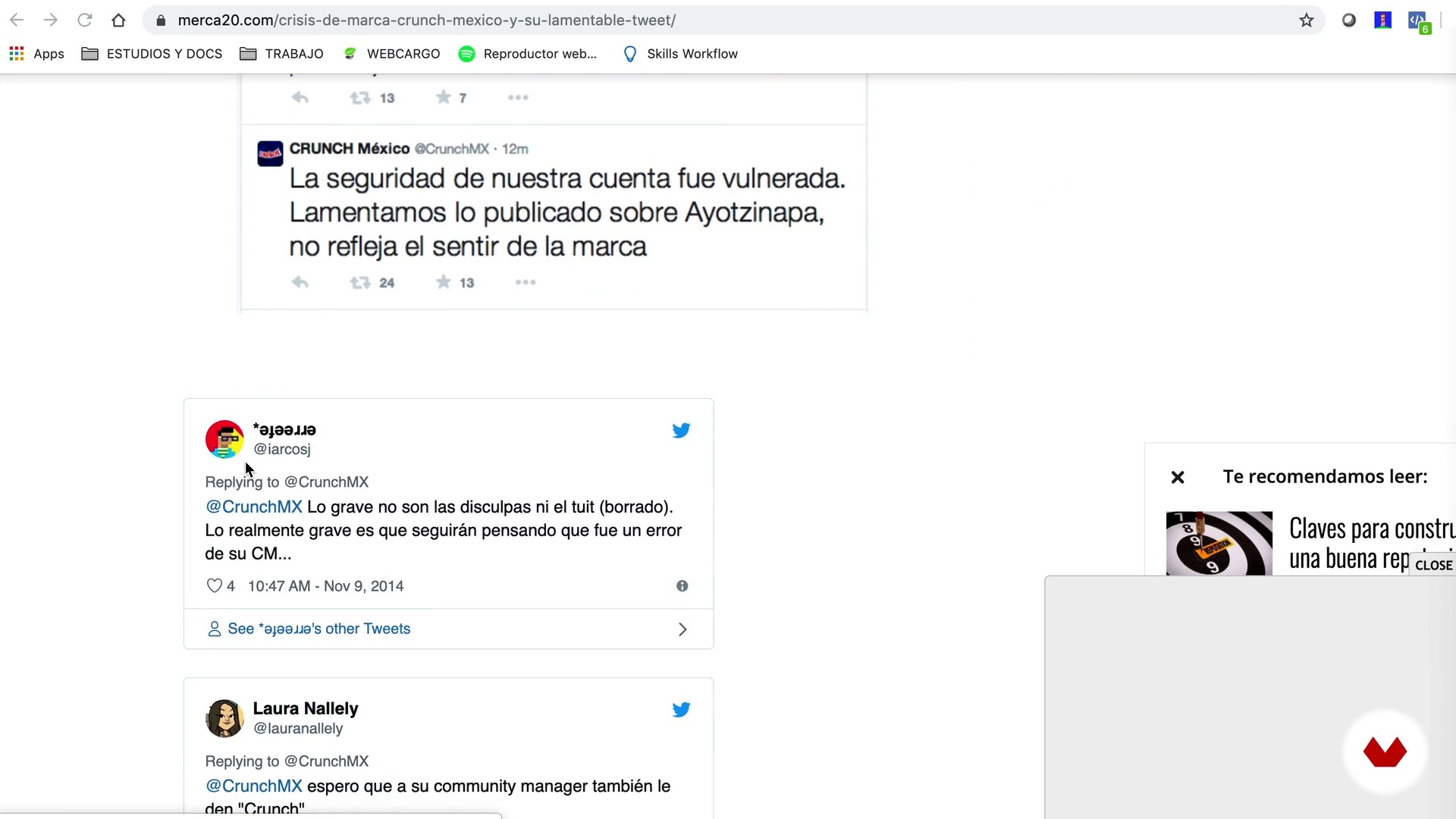
Task: Click Twitter bird logo on iarcosj tweet
Action: click(x=681, y=431)
